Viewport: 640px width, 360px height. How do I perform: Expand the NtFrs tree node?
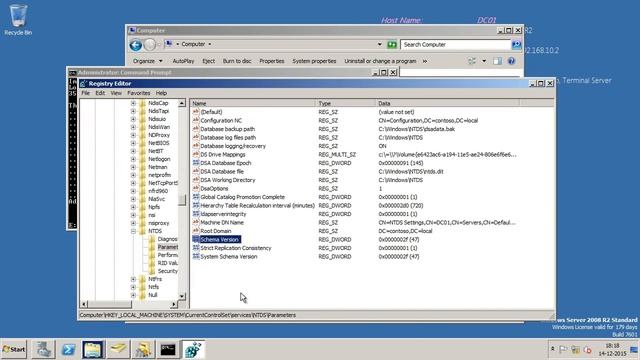tap(133, 279)
